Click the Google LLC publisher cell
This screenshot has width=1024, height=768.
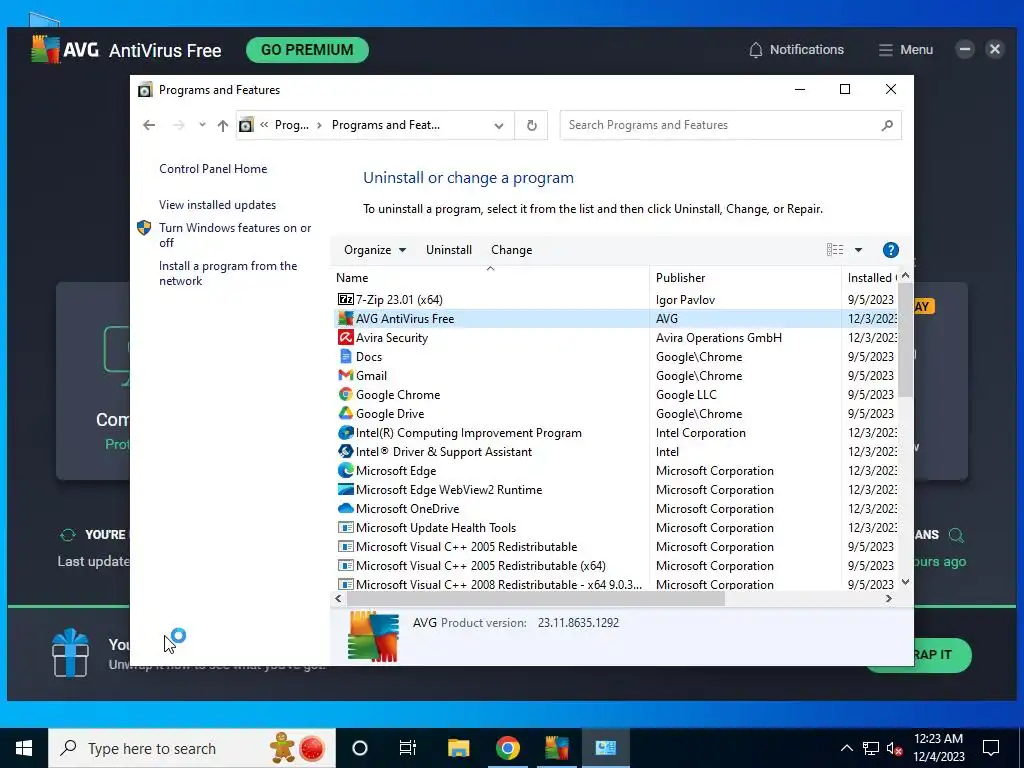686,394
